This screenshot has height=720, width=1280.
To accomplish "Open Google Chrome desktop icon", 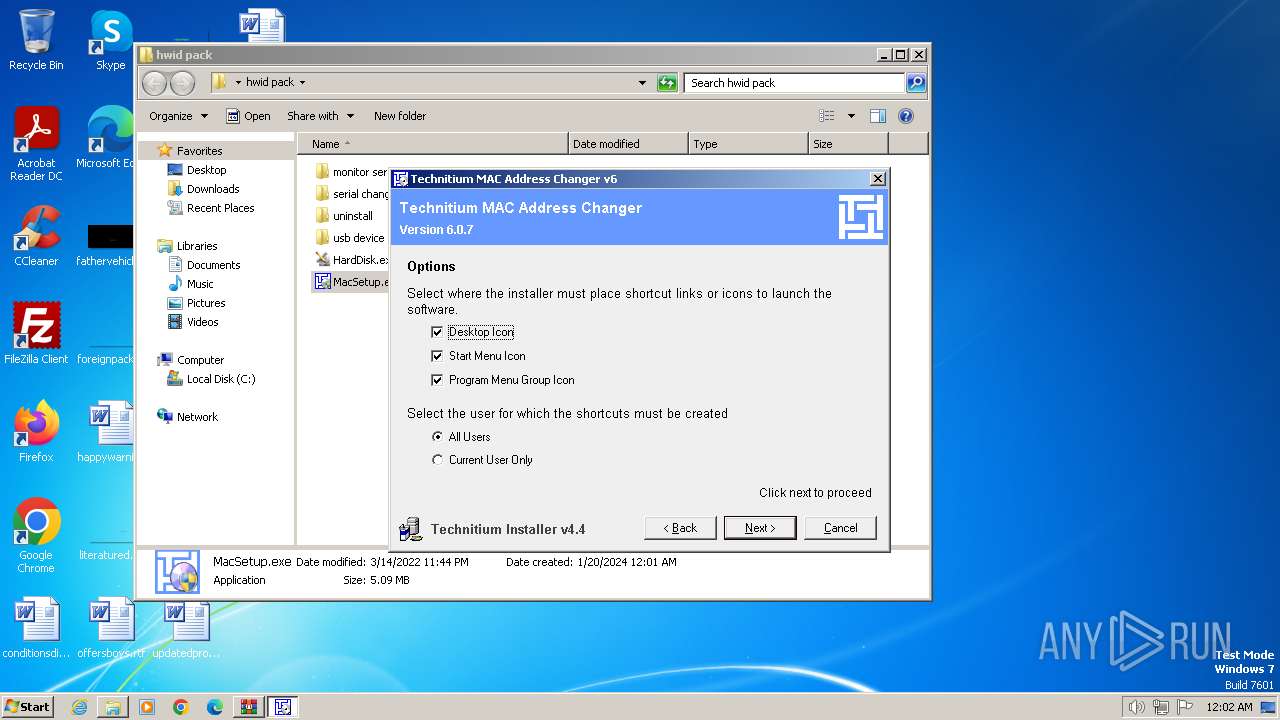I will pyautogui.click(x=36, y=535).
